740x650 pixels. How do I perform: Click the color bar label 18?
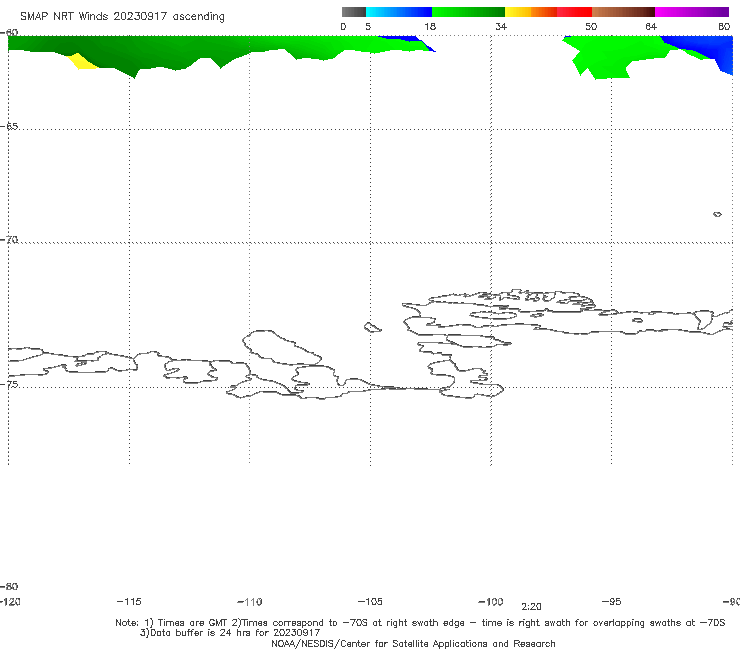click(x=430, y=27)
